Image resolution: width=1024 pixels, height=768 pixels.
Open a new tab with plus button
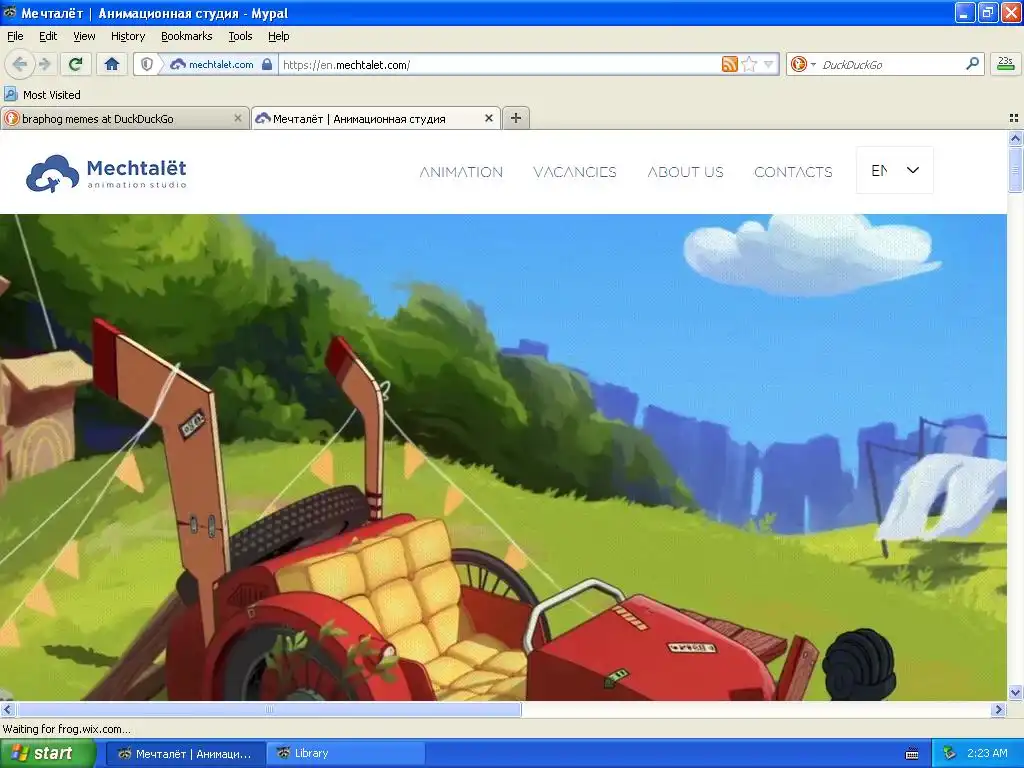pos(516,118)
